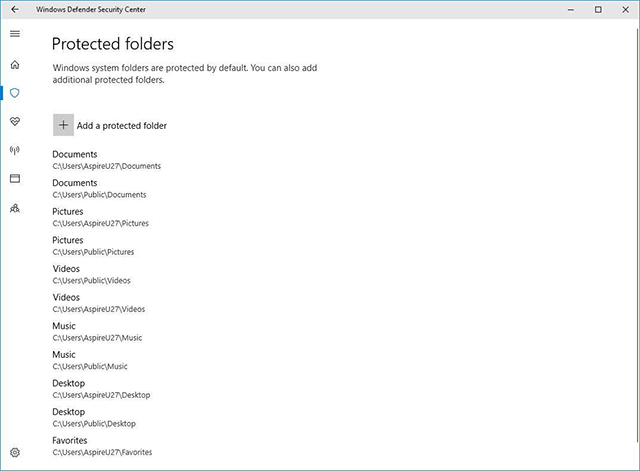Select Desktop folder under Public
The width and height of the screenshot is (640, 471).
tap(94, 417)
